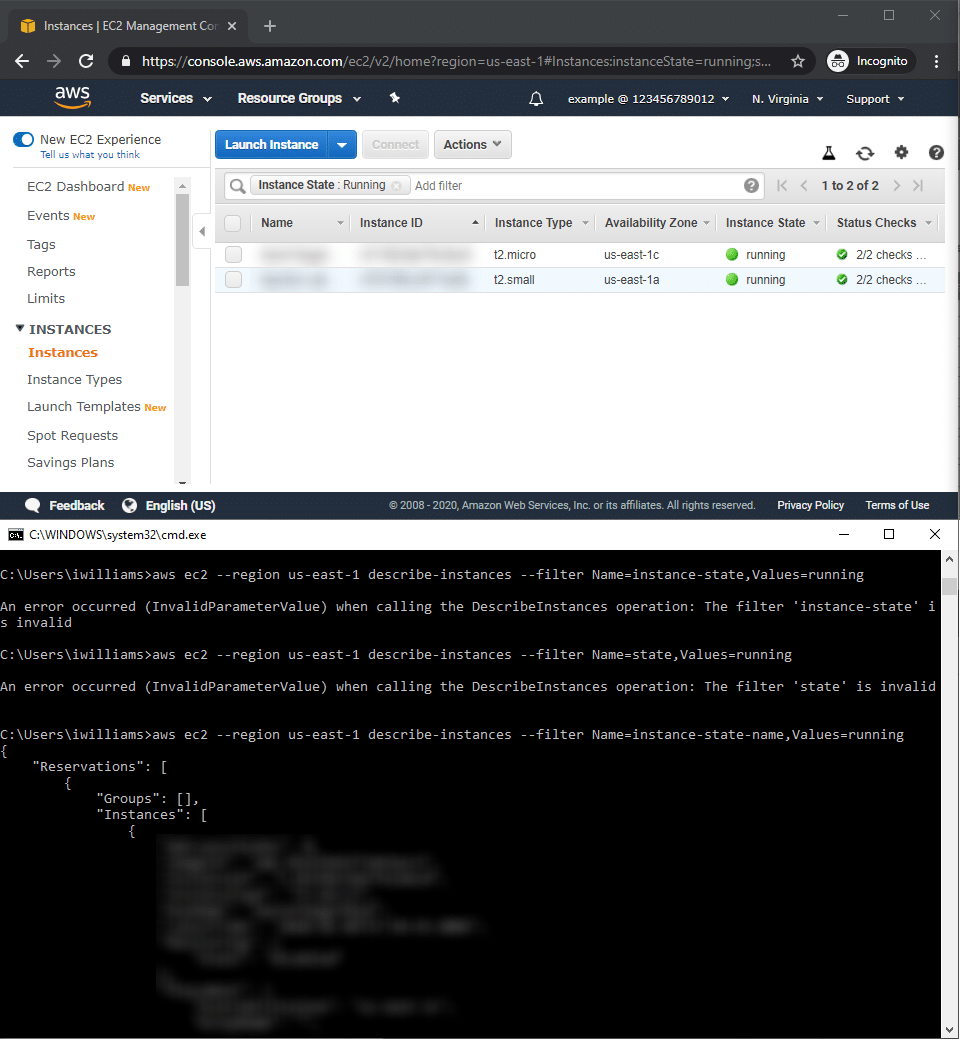Open the EC2 help question icon
The height and width of the screenshot is (1040, 960).
click(936, 153)
